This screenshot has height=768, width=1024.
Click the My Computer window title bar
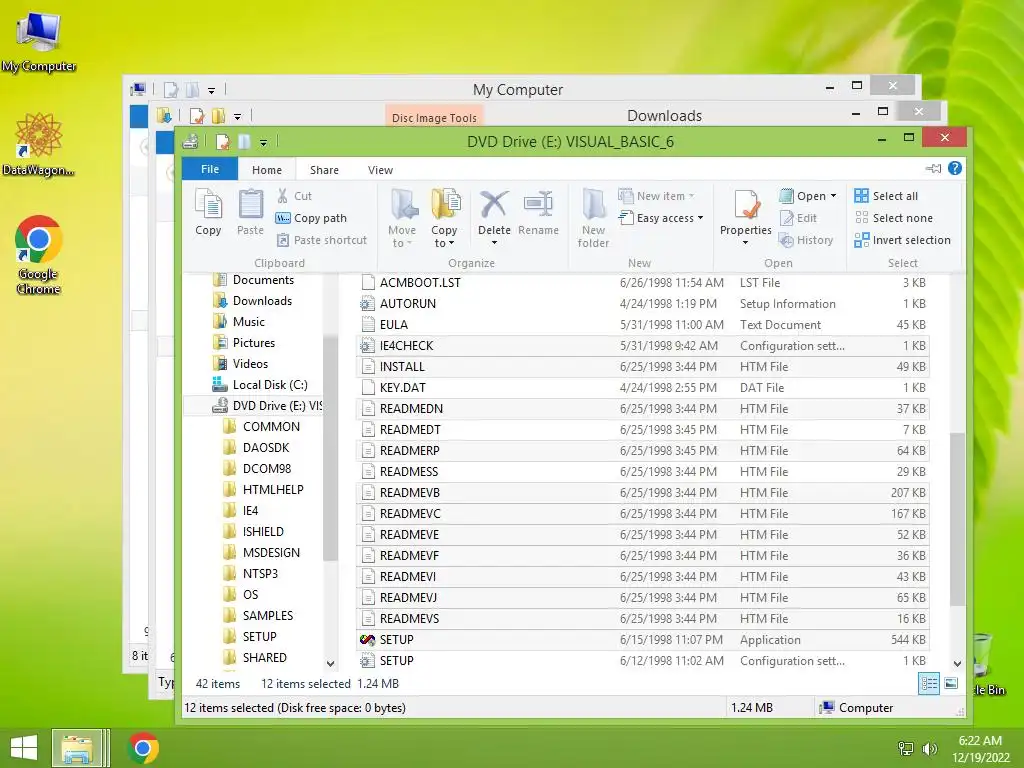518,89
